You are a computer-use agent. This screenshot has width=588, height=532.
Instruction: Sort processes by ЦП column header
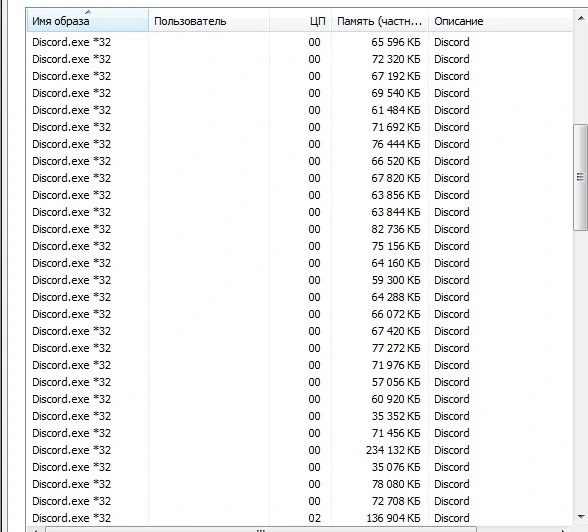coord(300,21)
